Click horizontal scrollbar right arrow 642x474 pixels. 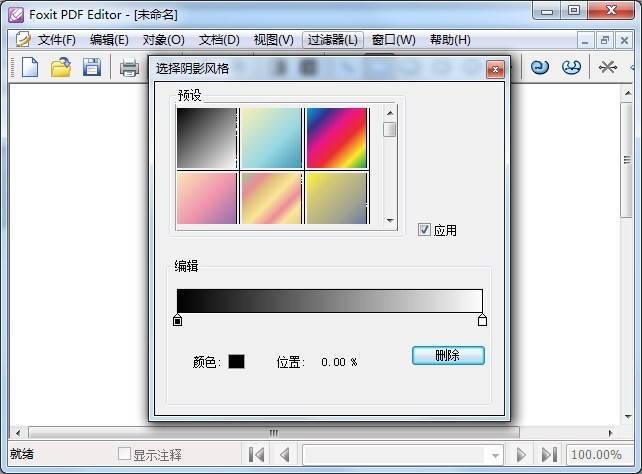[610, 433]
